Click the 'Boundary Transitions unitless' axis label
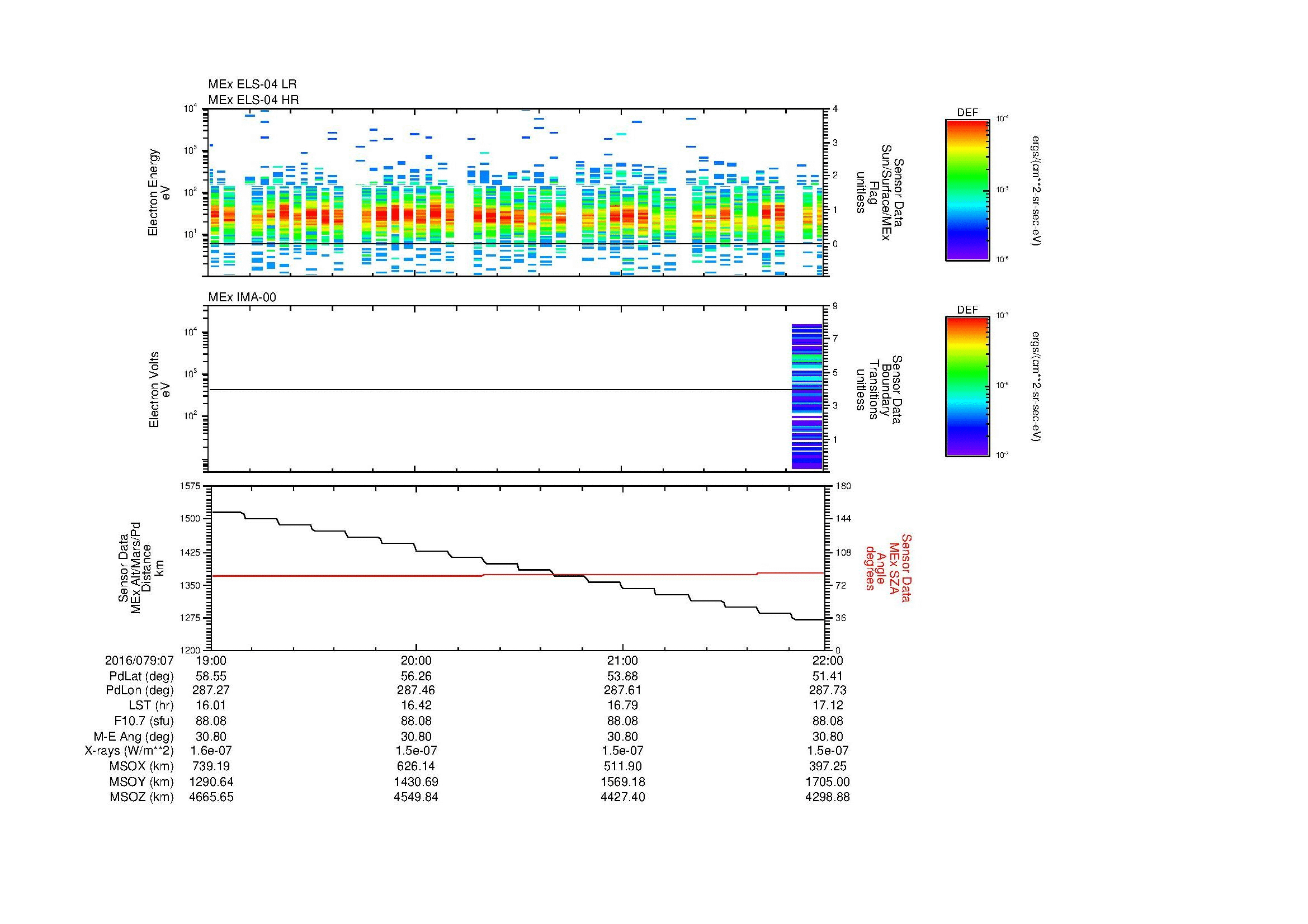The height and width of the screenshot is (924, 1308). coord(880,390)
